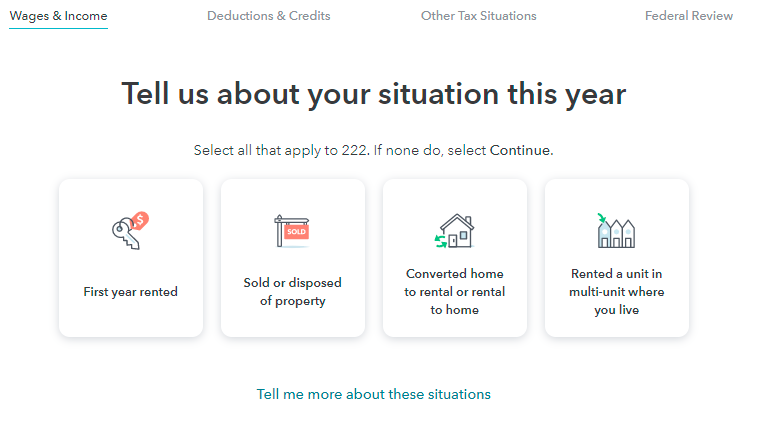Screen dimensions: 760x446
Task: Click the red SOLD placard on the sign
Action: [x=296, y=230]
